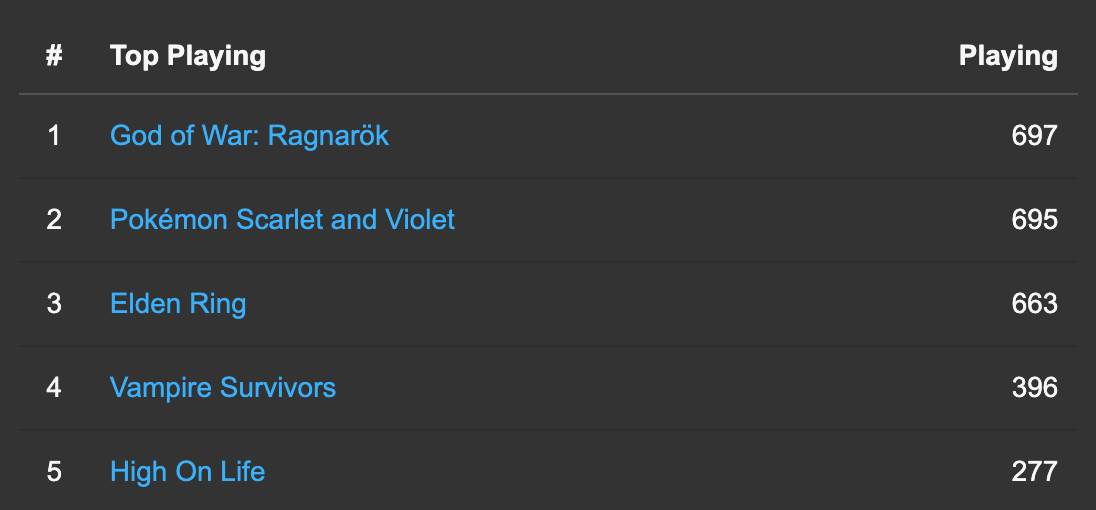Click rank number 1 in the table
Viewport: 1096px width, 510px height.
tap(54, 135)
